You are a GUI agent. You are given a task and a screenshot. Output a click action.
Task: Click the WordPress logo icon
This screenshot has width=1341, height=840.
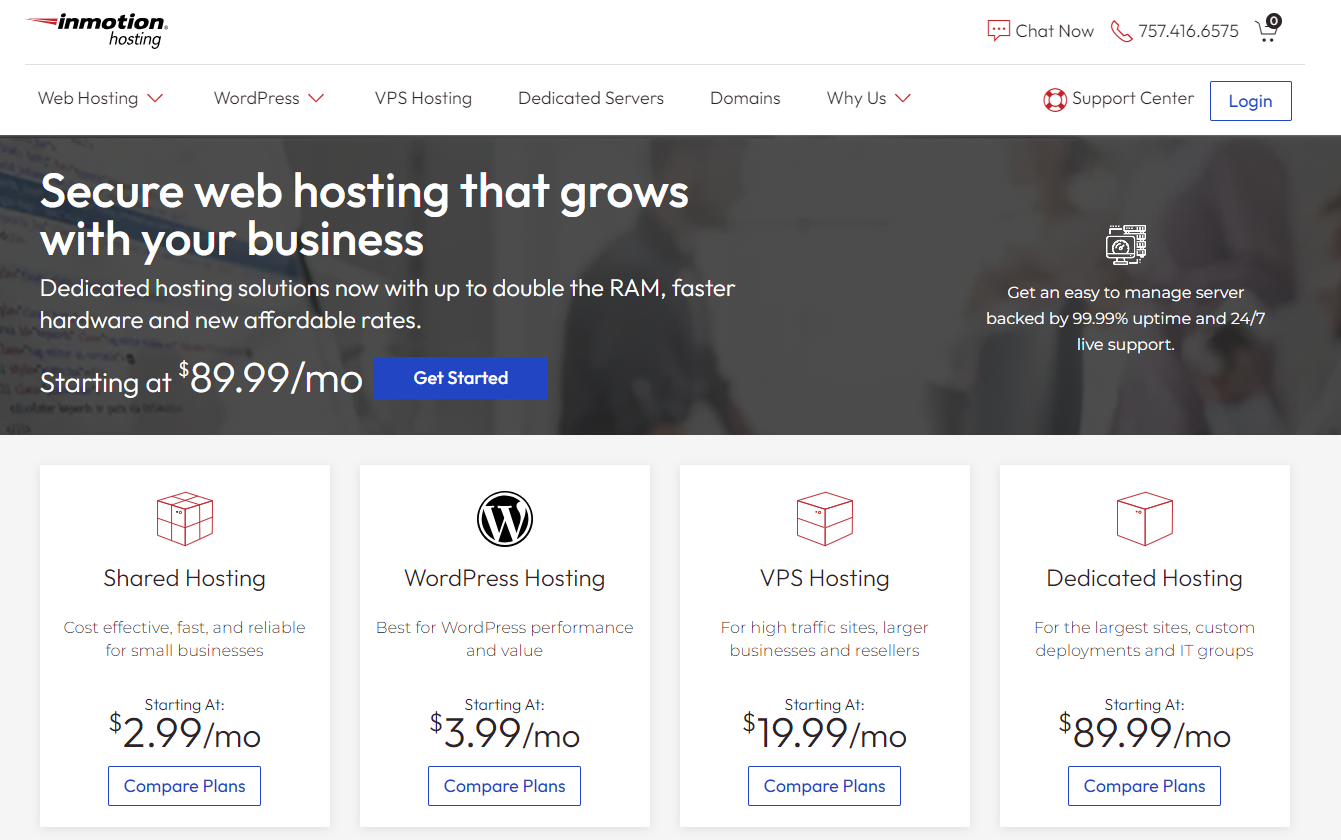click(505, 519)
